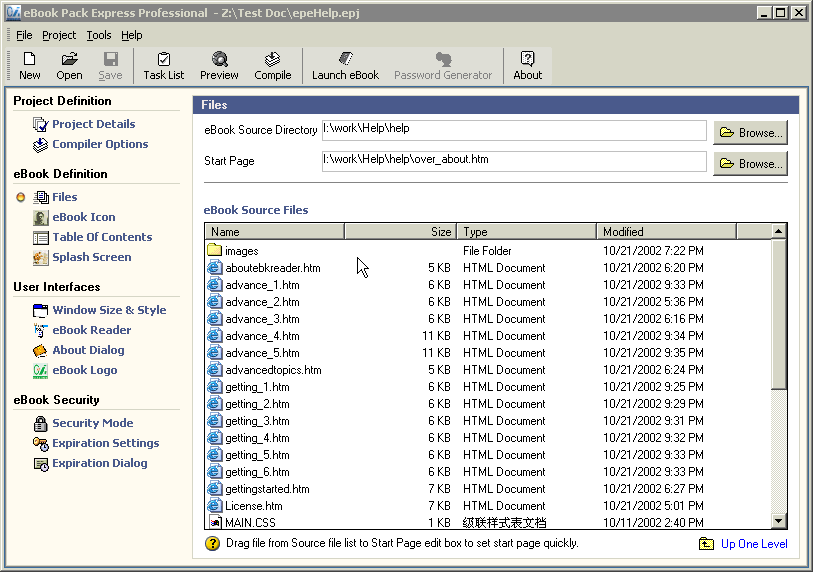The height and width of the screenshot is (572, 813).
Task: Sort files by the Size column header
Action: 400,231
